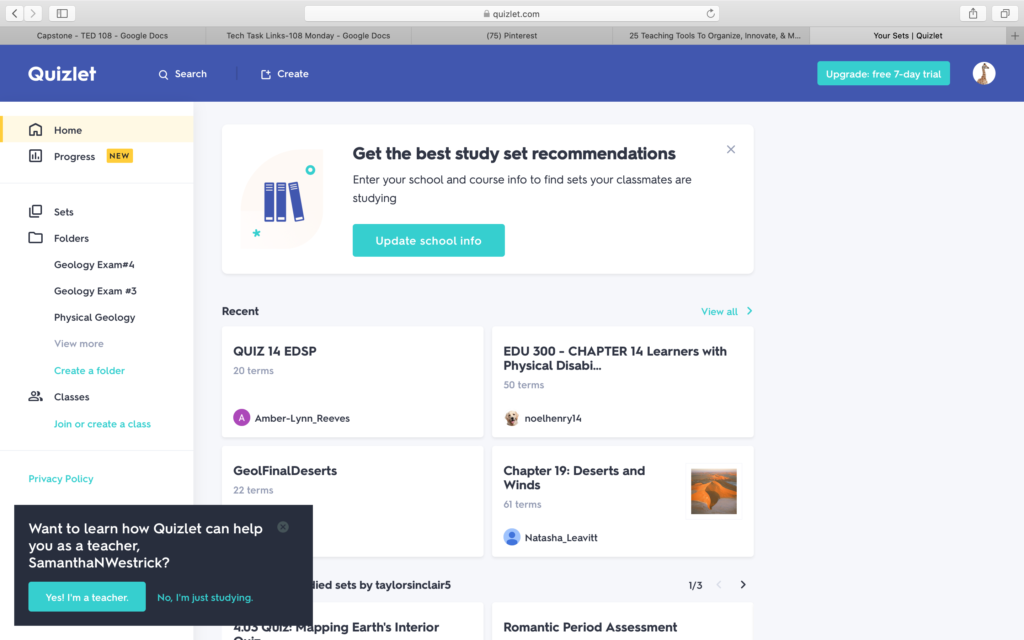The width and height of the screenshot is (1024, 640).
Task: Open the Chapter 19 desert thumbnail image
Action: point(713,490)
